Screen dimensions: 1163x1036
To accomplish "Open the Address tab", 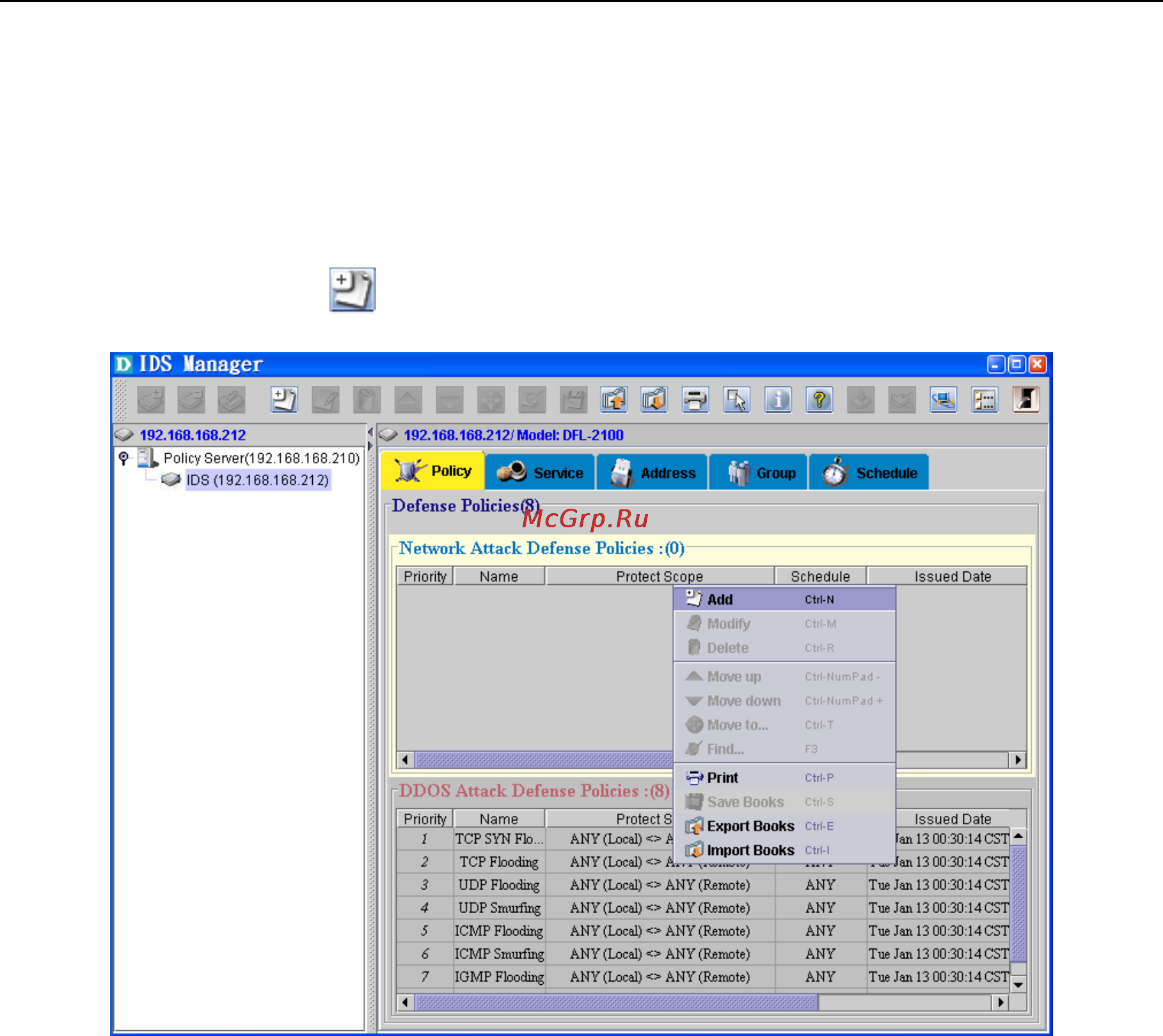I will (x=652, y=472).
